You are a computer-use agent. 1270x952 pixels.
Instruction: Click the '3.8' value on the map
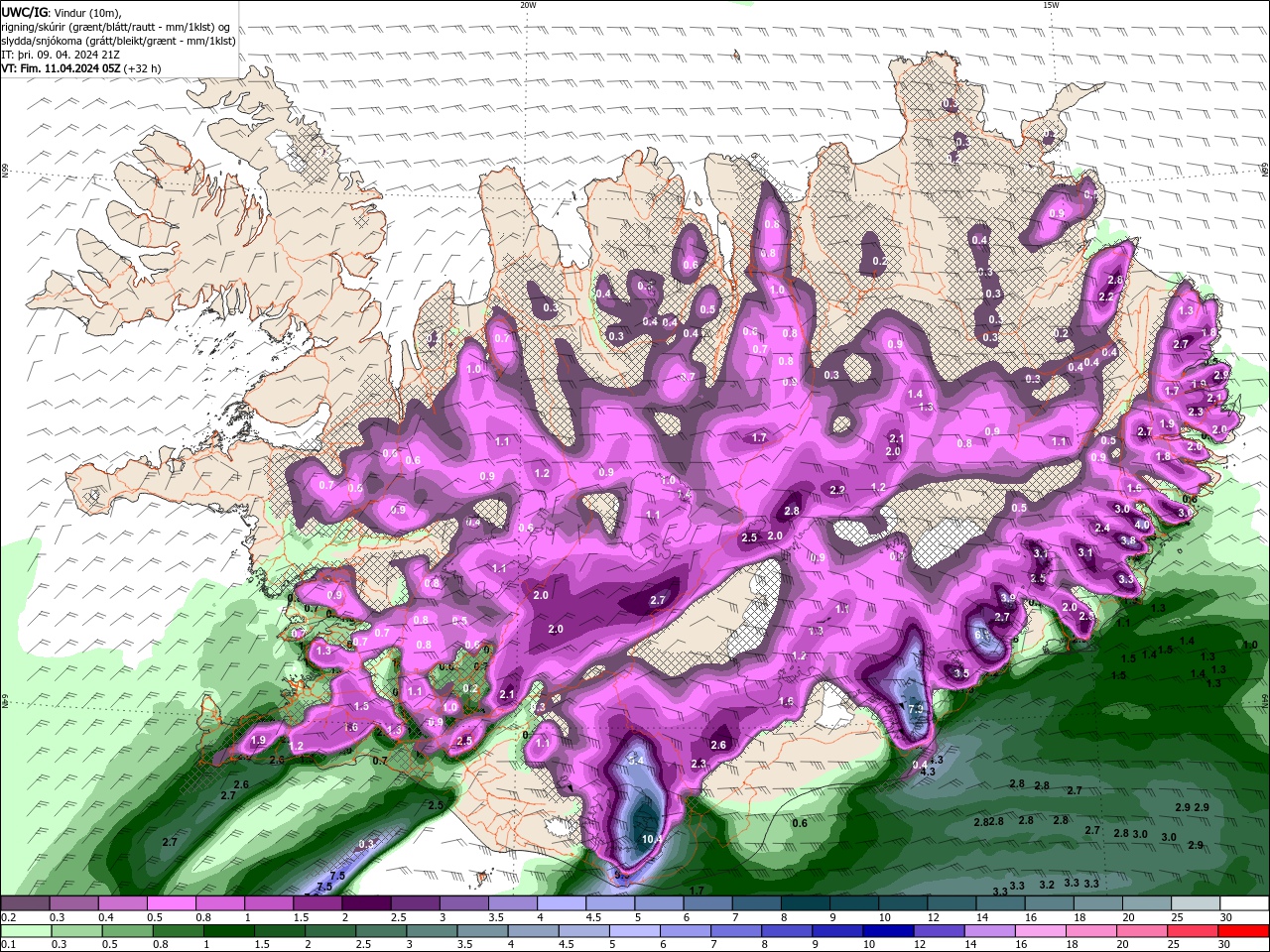click(1128, 541)
